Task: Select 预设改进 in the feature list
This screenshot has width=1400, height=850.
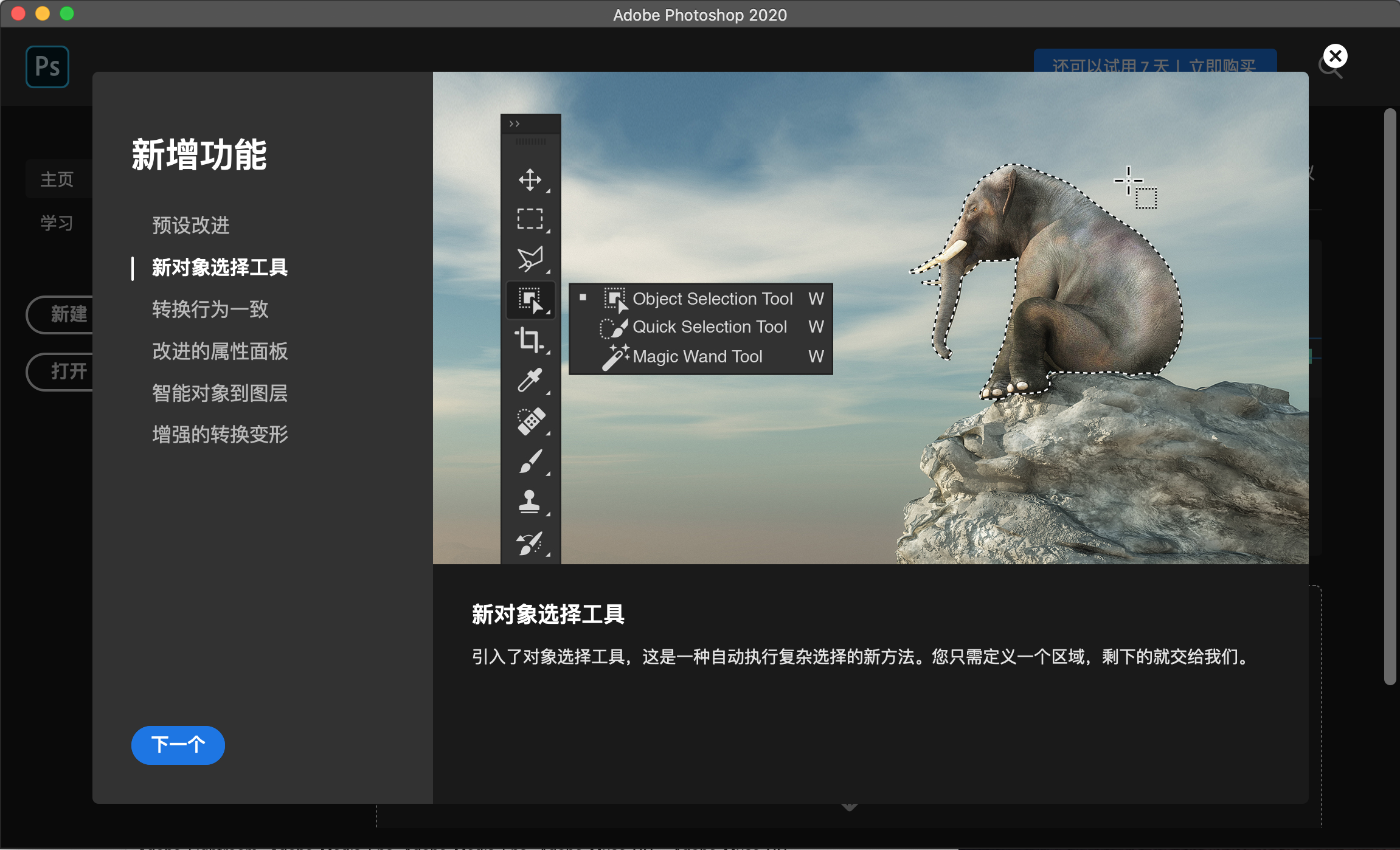Action: pyautogui.click(x=190, y=226)
